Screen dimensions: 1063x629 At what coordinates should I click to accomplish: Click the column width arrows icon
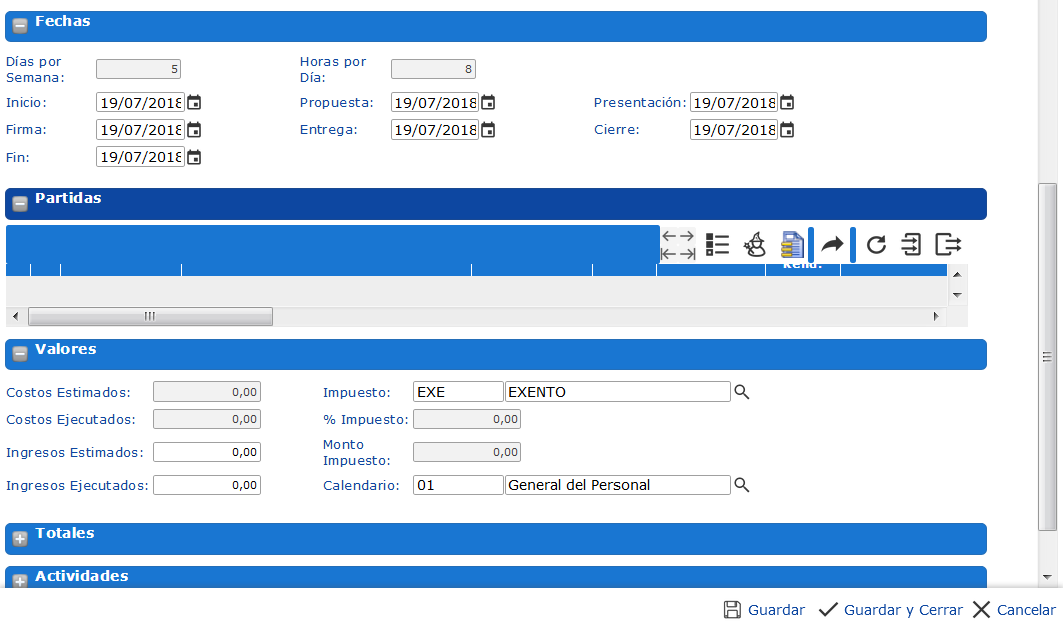[678, 245]
